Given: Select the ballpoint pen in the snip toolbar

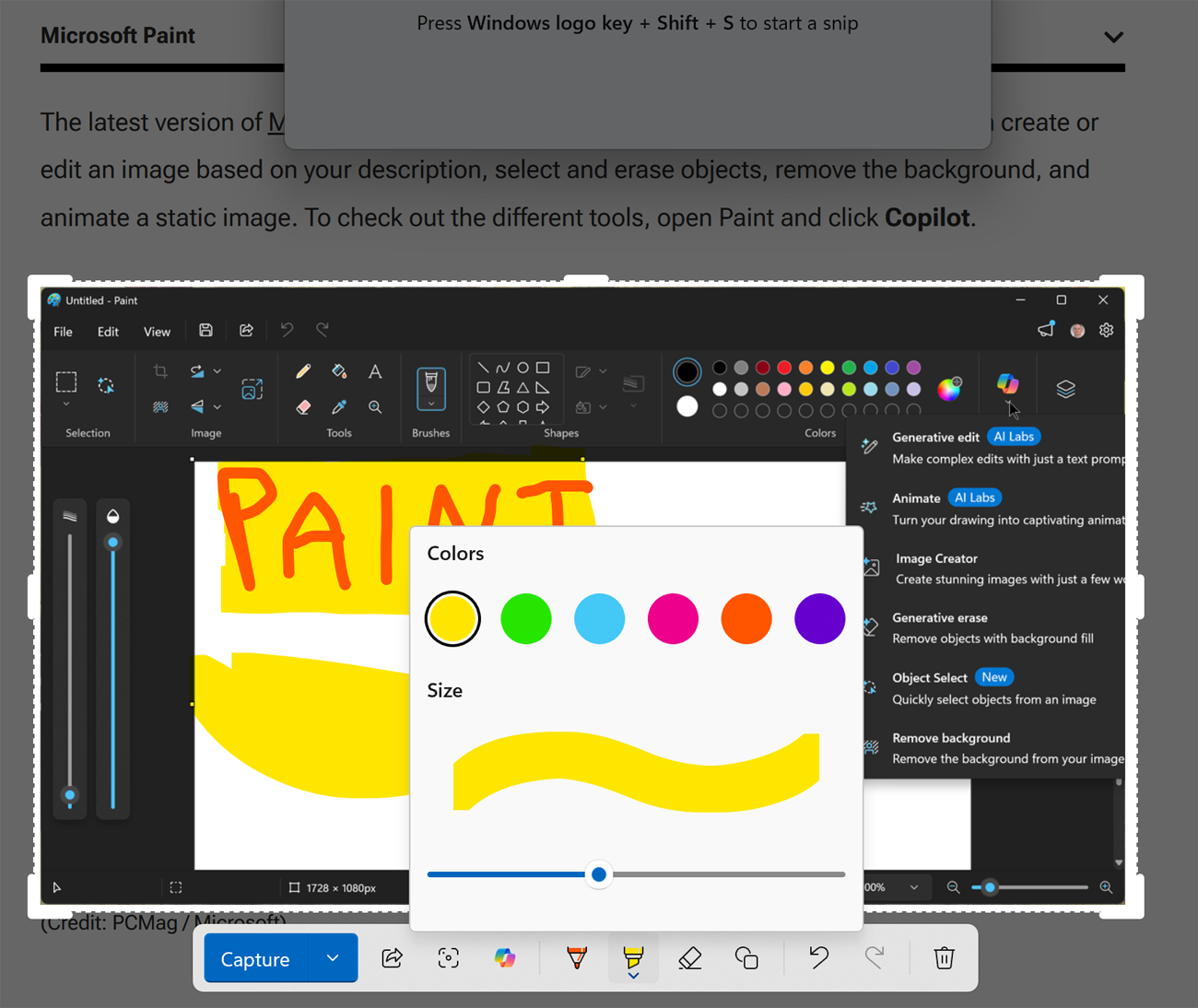Looking at the screenshot, I should pos(577,958).
